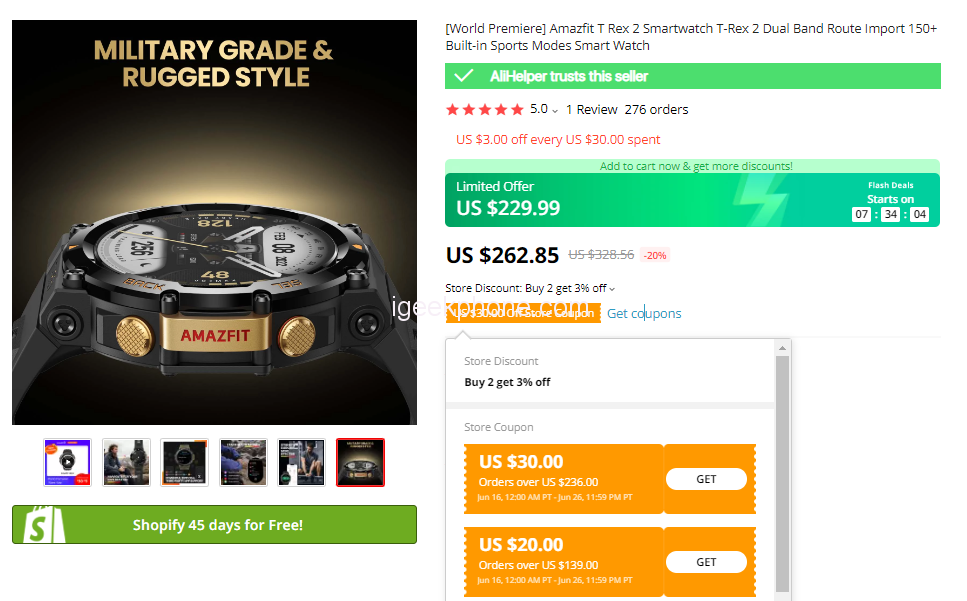Screen dimensions: 967x601
Task: Get the US $20.00 store coupon
Action: tap(706, 562)
